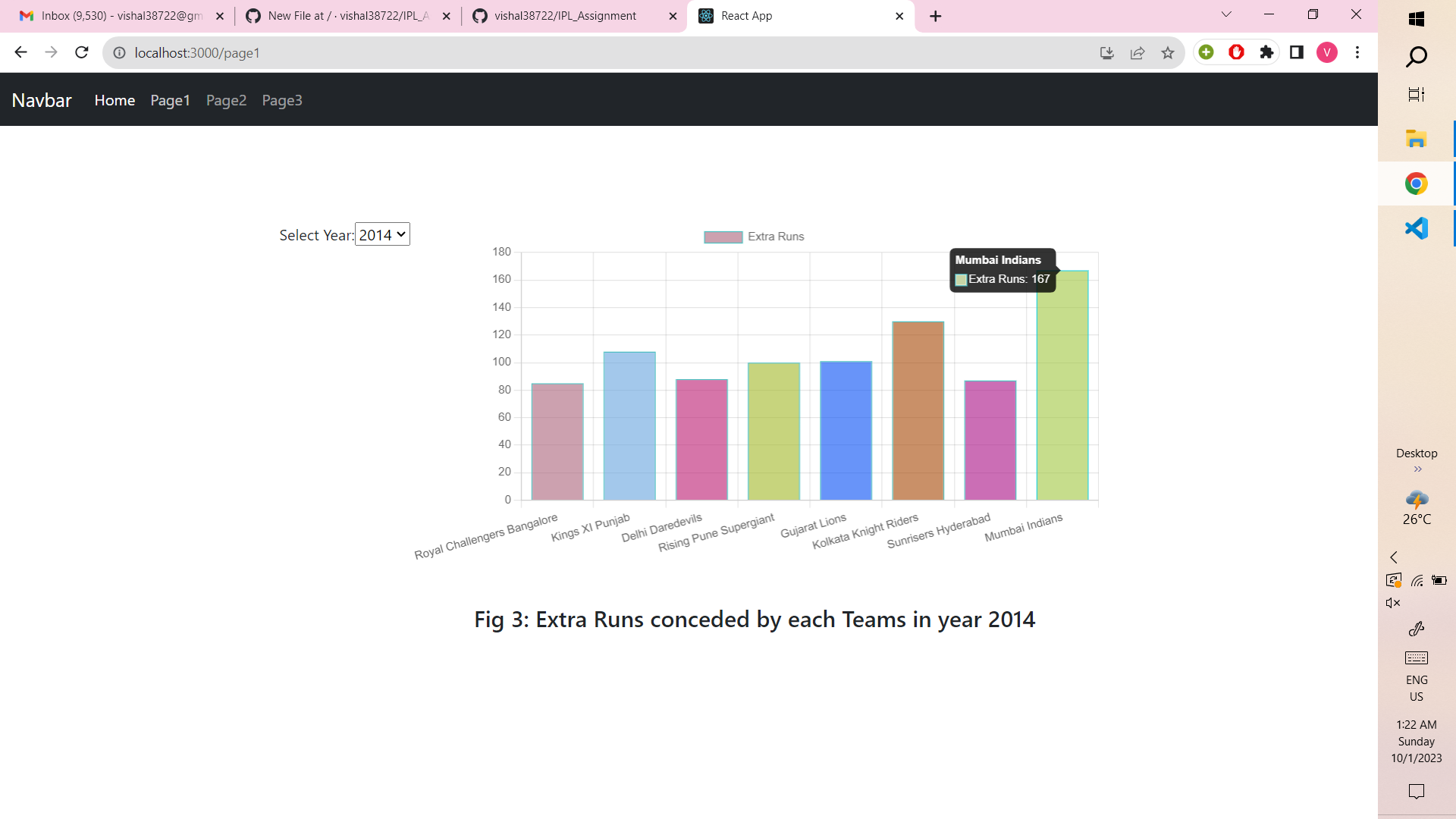
Task: Click the Kolkata Knight Riders bar
Action: (x=918, y=411)
